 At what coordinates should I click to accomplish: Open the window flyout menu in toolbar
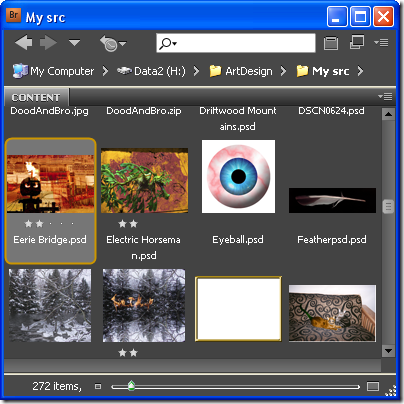pyautogui.click(x=381, y=43)
